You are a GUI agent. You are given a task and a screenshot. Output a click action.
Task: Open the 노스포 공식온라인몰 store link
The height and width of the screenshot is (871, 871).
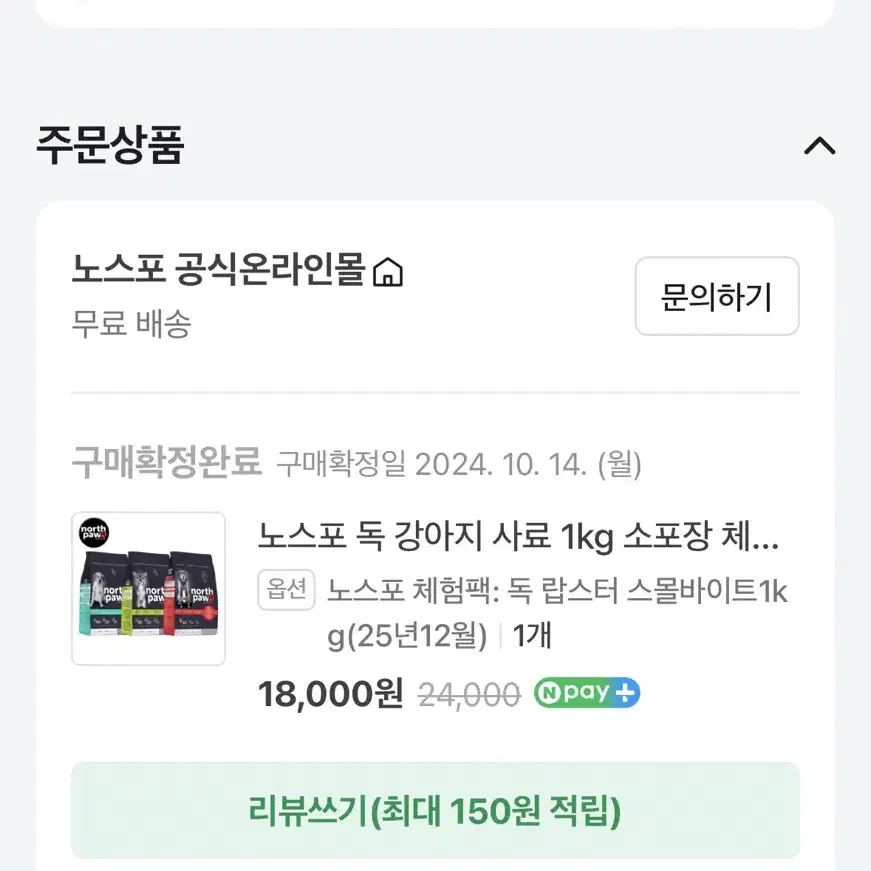point(218,270)
